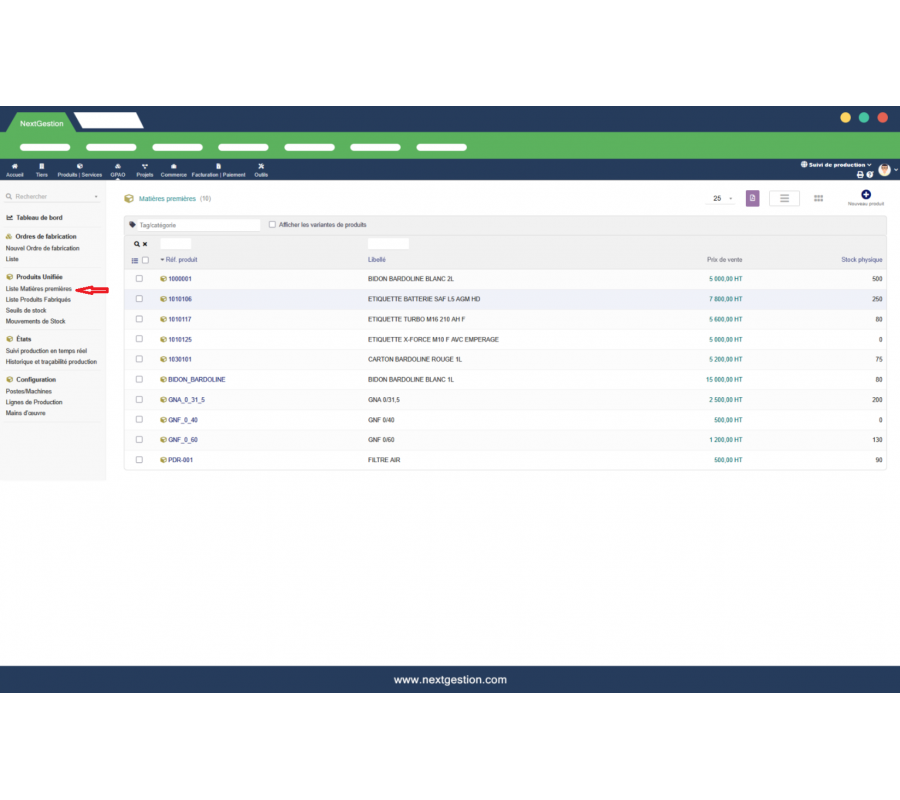Screen dimensions: 900x800
Task: Switch to the grid view icon
Action: [x=818, y=199]
